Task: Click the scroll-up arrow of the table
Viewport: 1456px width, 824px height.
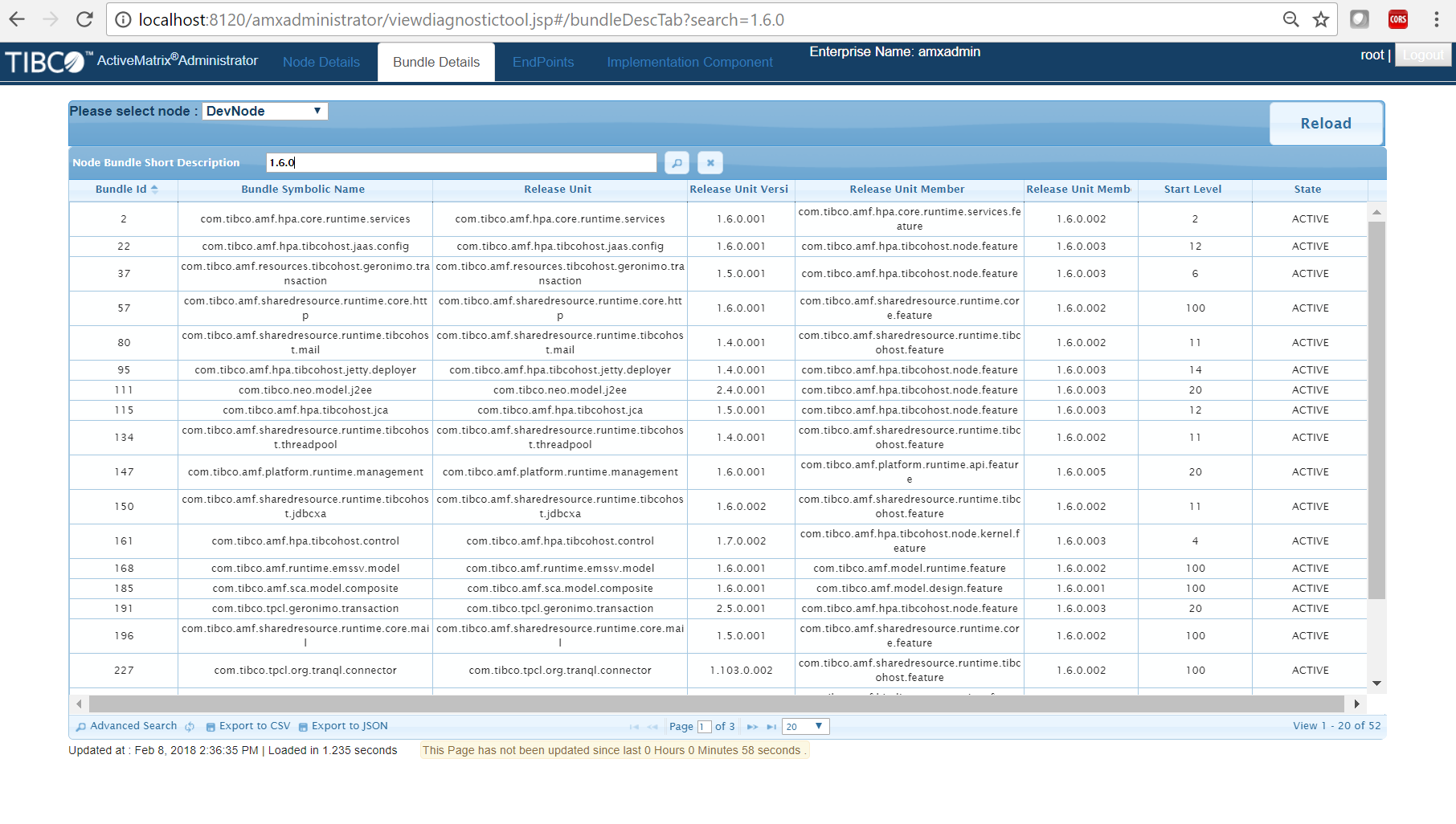Action: [1376, 212]
